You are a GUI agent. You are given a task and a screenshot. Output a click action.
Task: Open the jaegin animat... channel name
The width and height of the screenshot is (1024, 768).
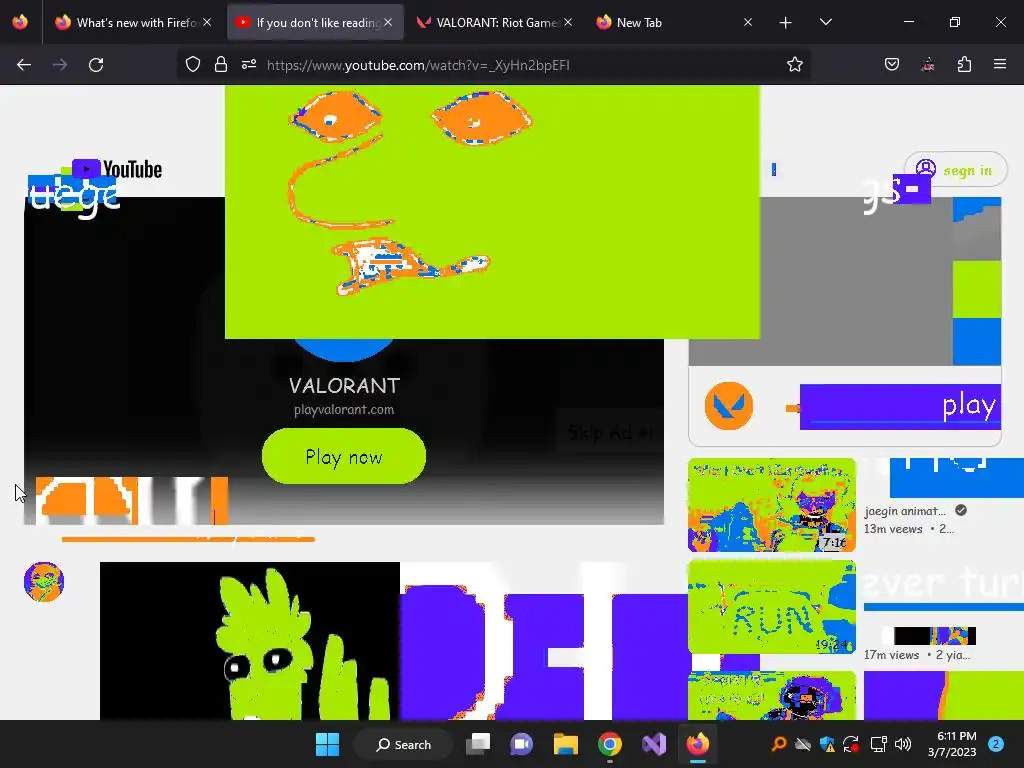pyautogui.click(x=904, y=511)
